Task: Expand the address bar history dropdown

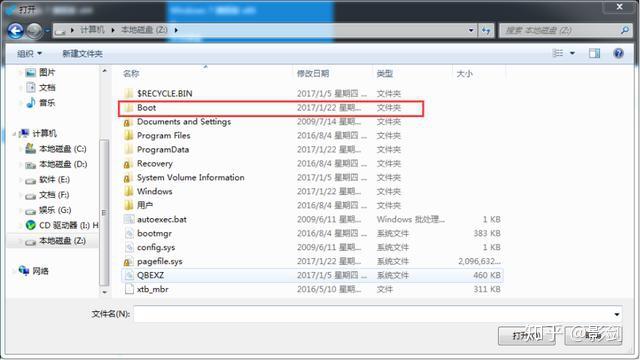Action: pyautogui.click(x=471, y=30)
